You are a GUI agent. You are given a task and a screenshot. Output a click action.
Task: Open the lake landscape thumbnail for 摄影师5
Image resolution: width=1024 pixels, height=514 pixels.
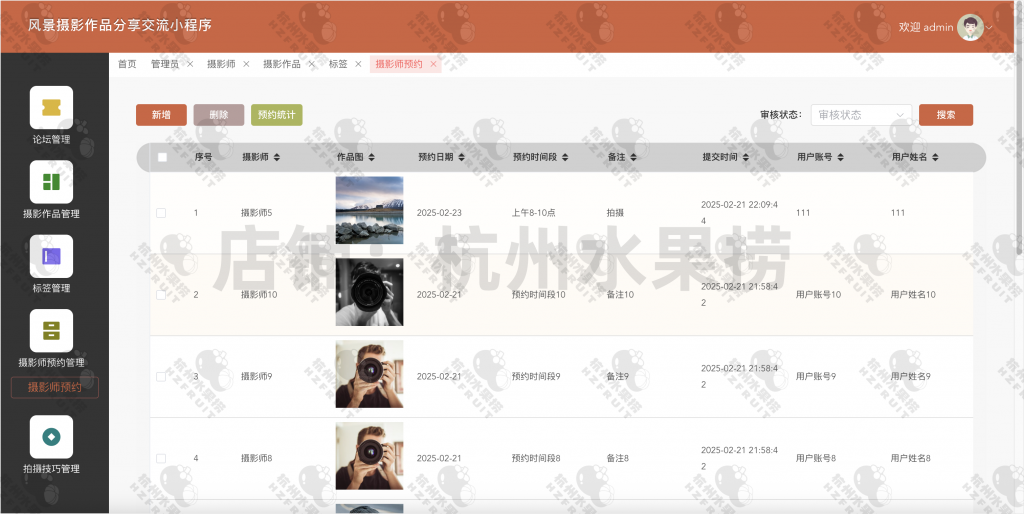click(x=370, y=210)
